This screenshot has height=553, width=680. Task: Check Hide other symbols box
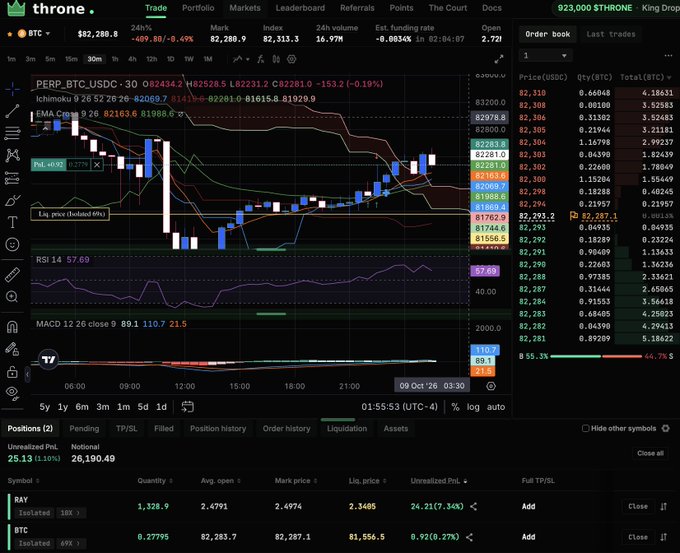click(x=585, y=429)
